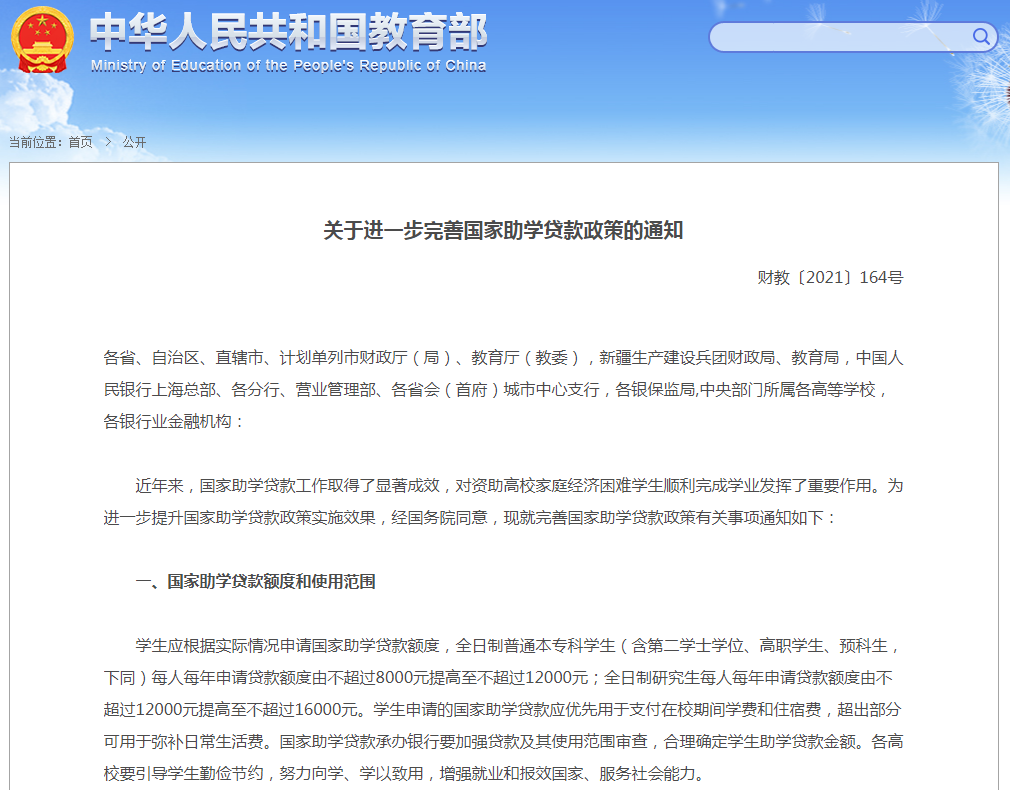Image resolution: width=1010 pixels, height=790 pixels.
Task: Click the line beginning 民银行上海总部
Action: click(496, 389)
